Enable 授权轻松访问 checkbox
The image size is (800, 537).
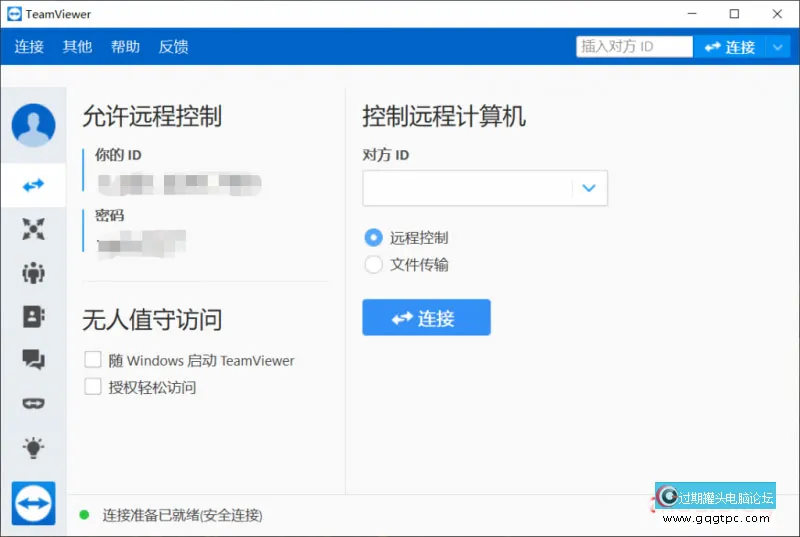click(93, 387)
